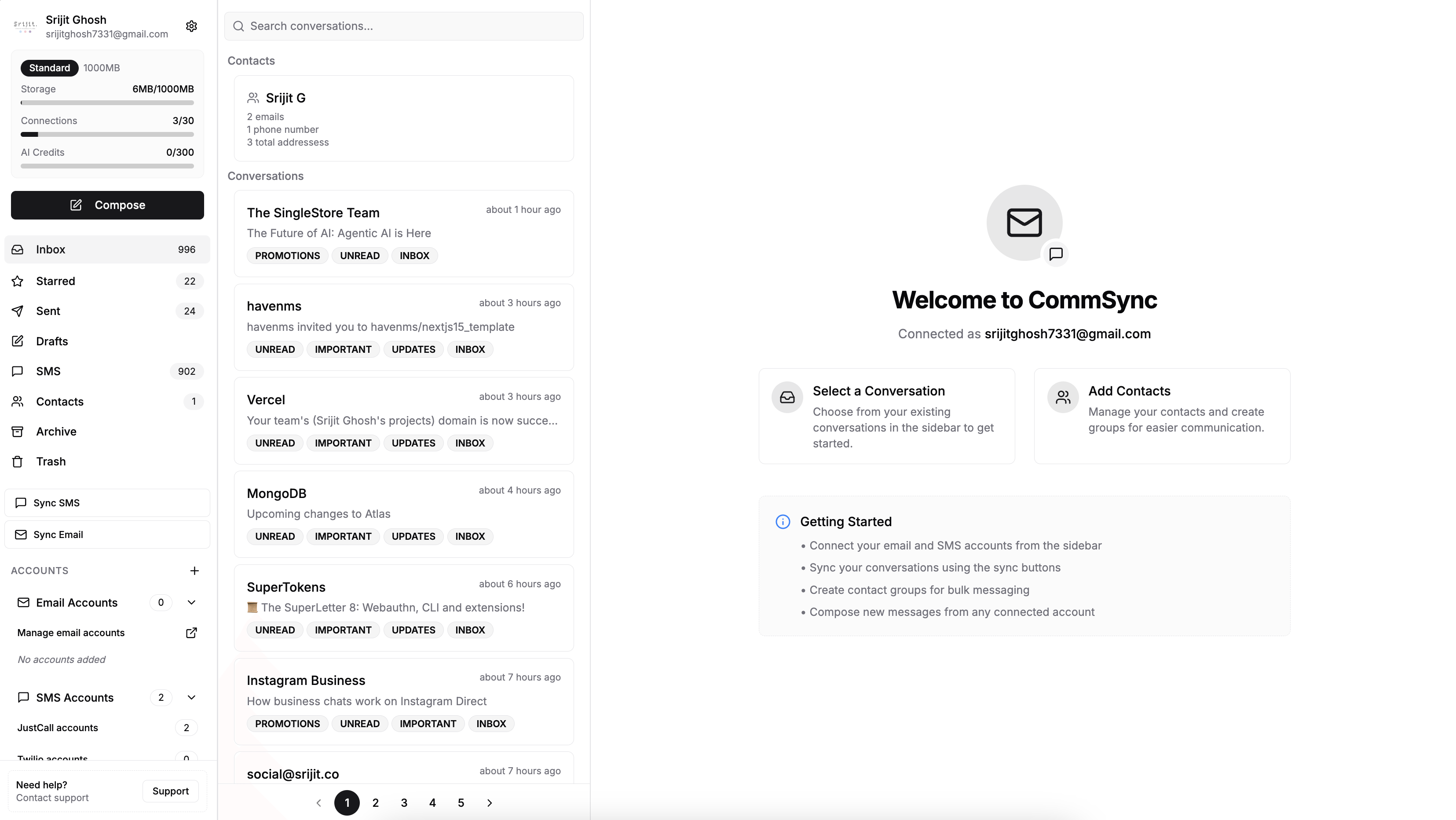Collapse the SMS Accounts section
Screen dimensions: 1456x820
[191, 697]
